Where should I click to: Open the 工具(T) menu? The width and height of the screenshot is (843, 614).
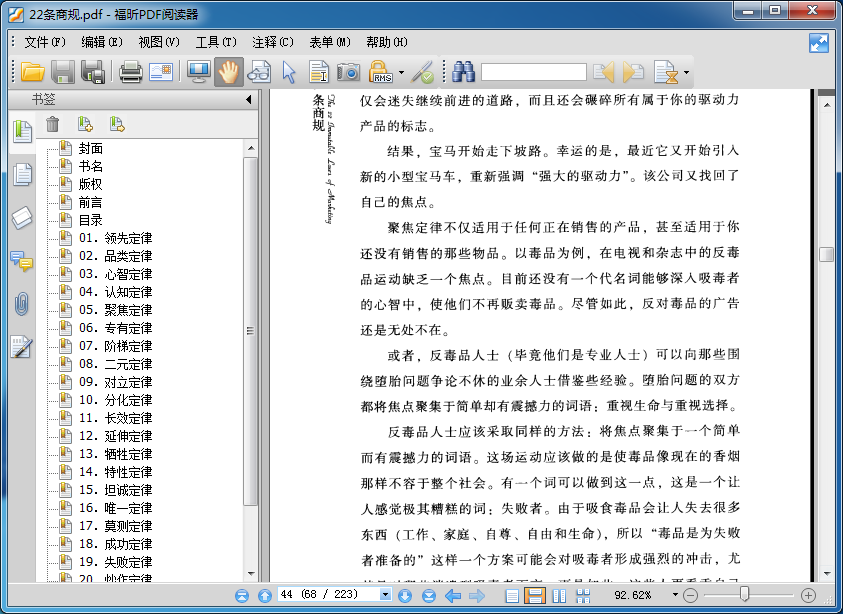click(216, 42)
